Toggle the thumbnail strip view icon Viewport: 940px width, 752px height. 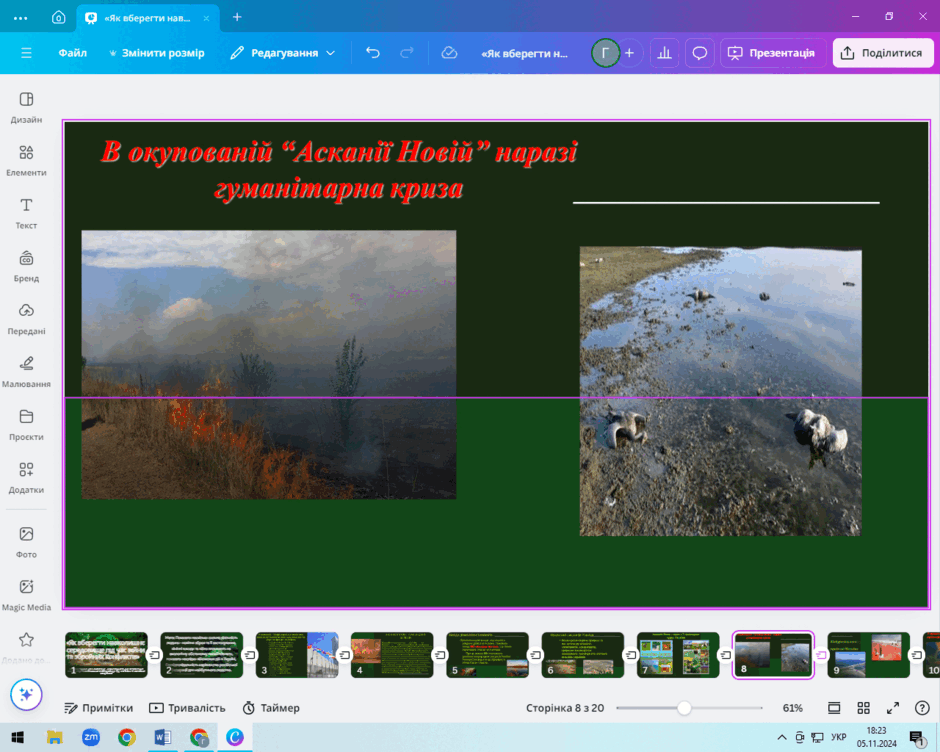(834, 708)
